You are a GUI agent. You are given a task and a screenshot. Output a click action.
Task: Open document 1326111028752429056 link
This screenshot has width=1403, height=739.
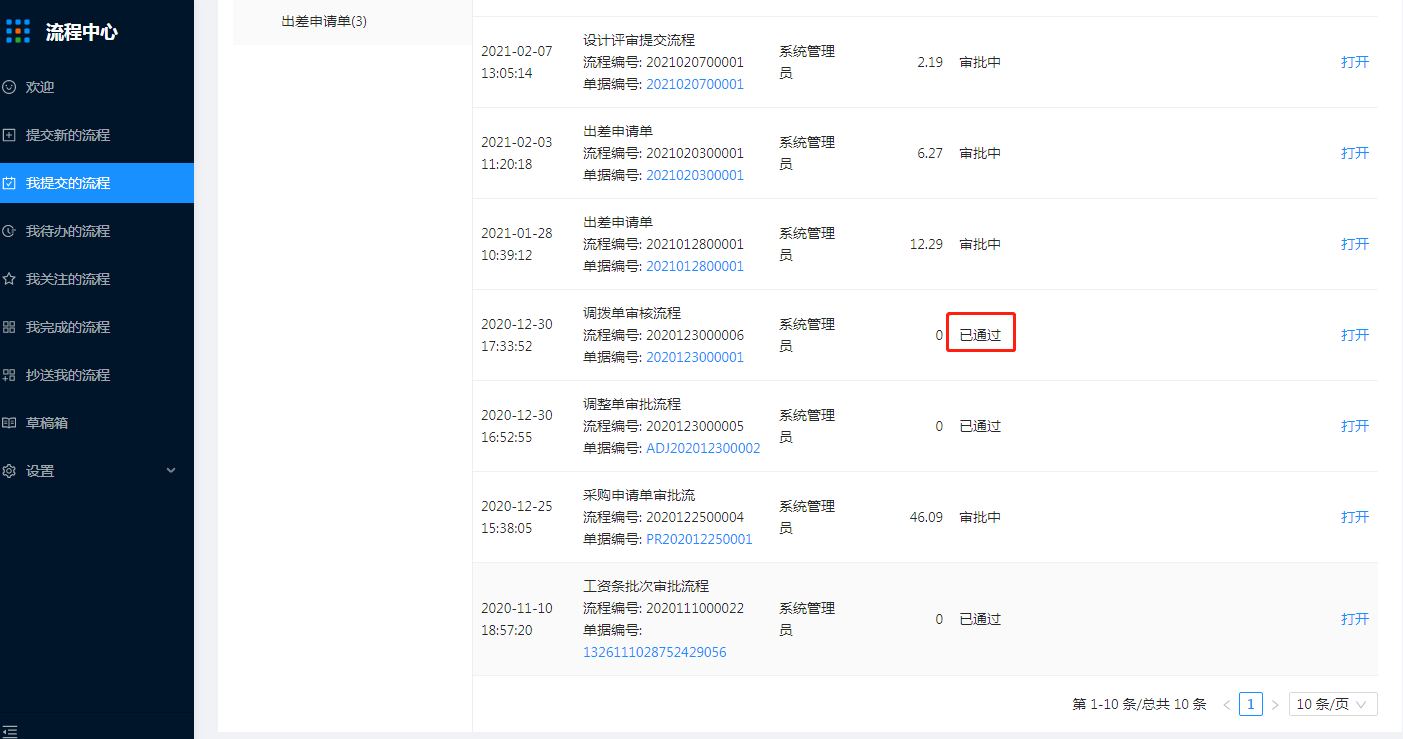coord(655,652)
